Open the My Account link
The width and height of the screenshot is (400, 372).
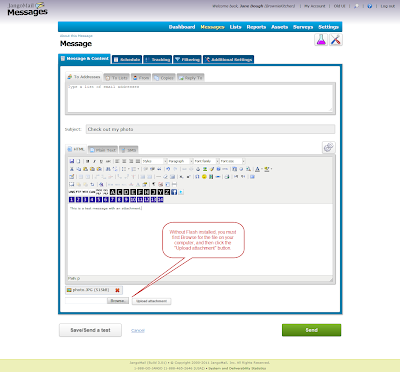tap(314, 6)
